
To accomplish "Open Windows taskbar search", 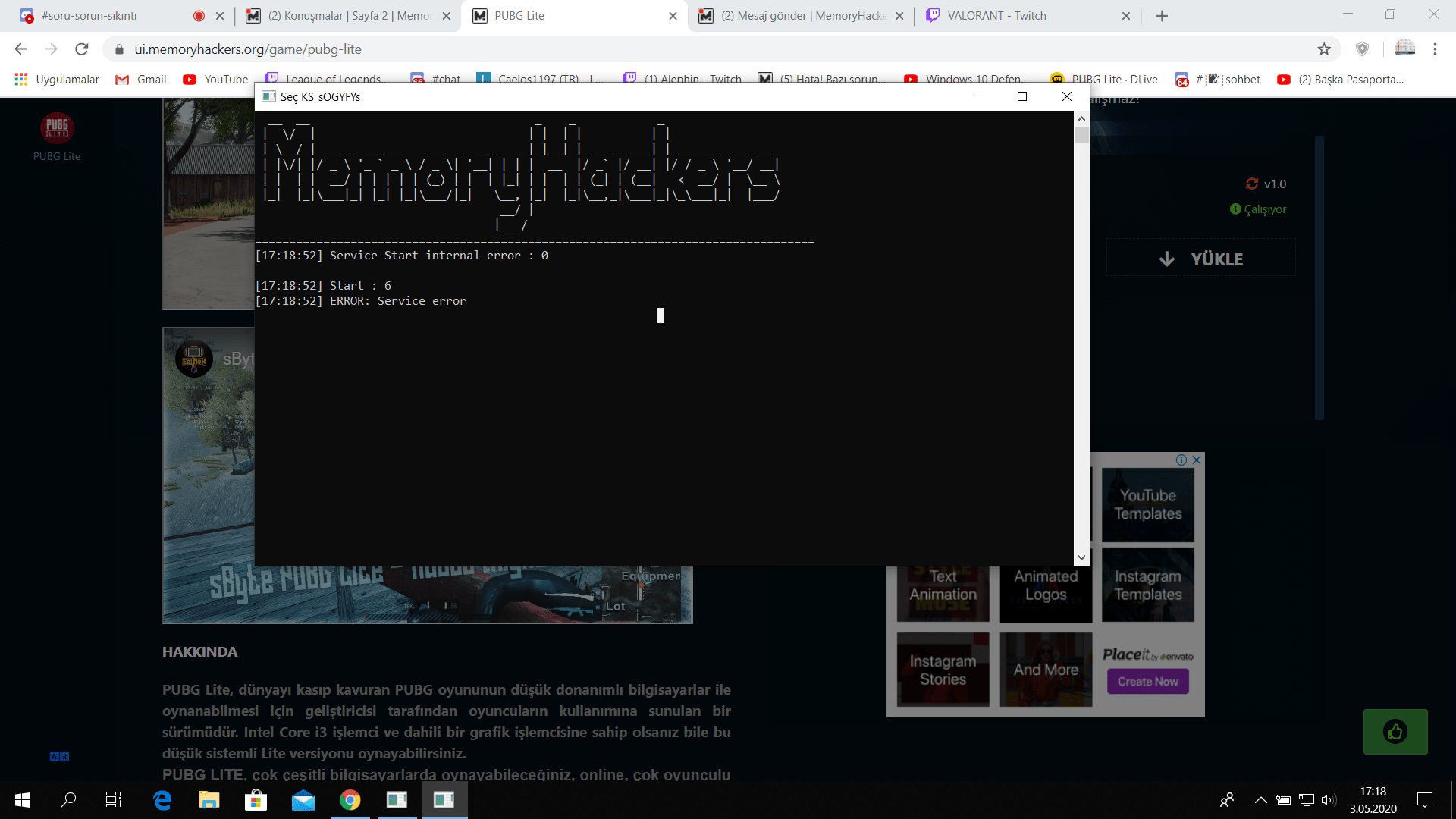I will click(68, 800).
